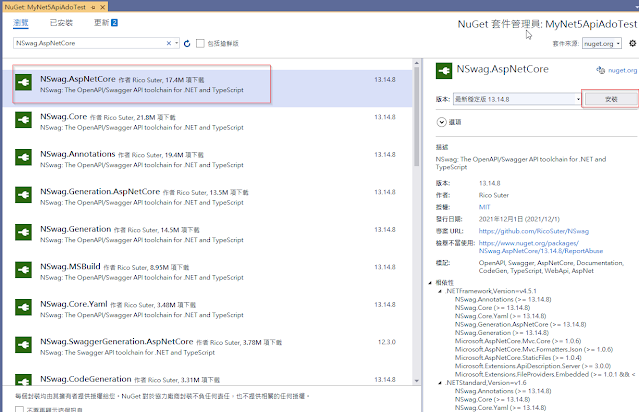639x412 pixels.
Task: Click the NSwag.Core package icon
Action: click(x=23, y=120)
